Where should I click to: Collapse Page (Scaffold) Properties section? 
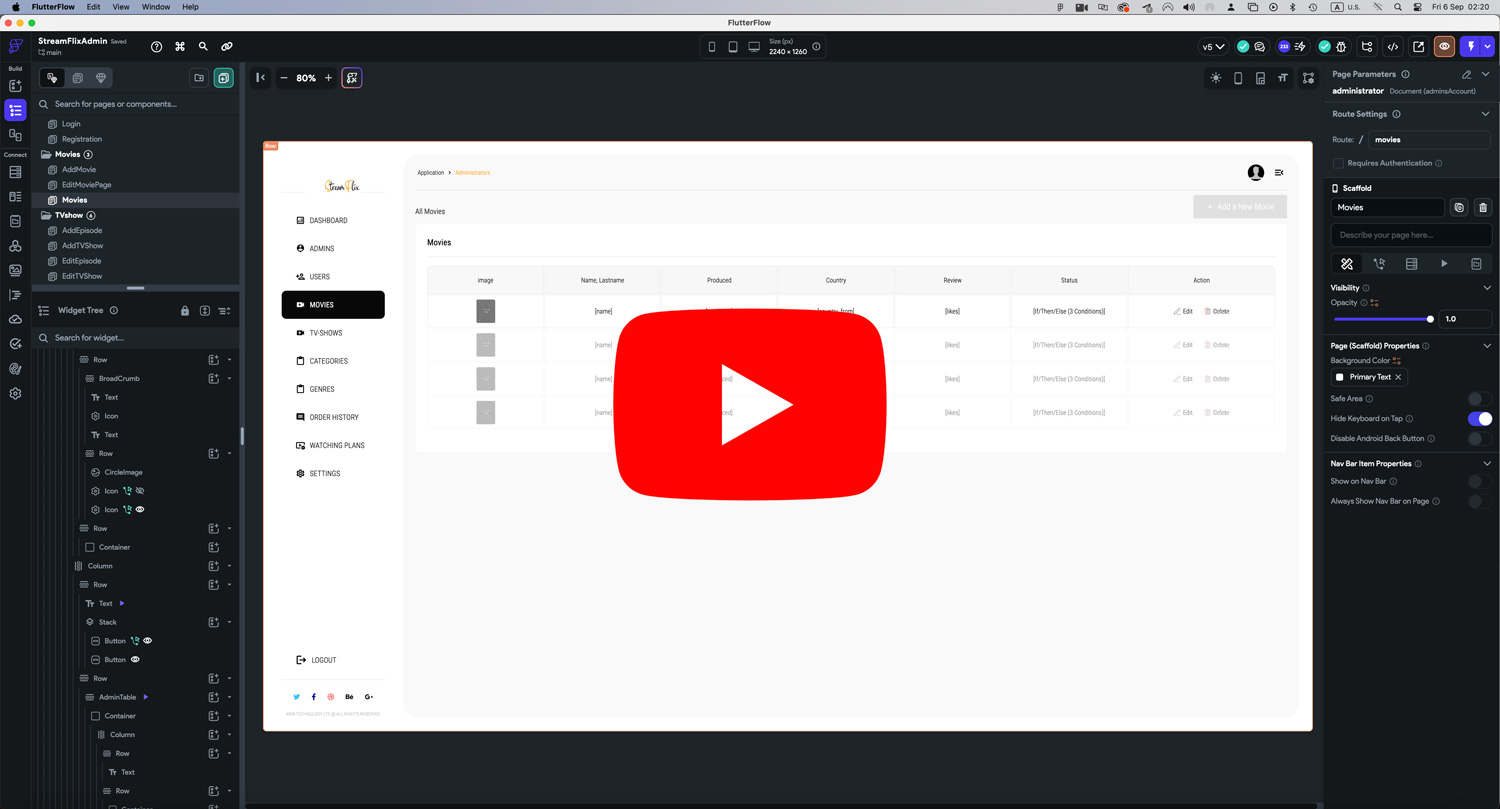[x=1486, y=346]
